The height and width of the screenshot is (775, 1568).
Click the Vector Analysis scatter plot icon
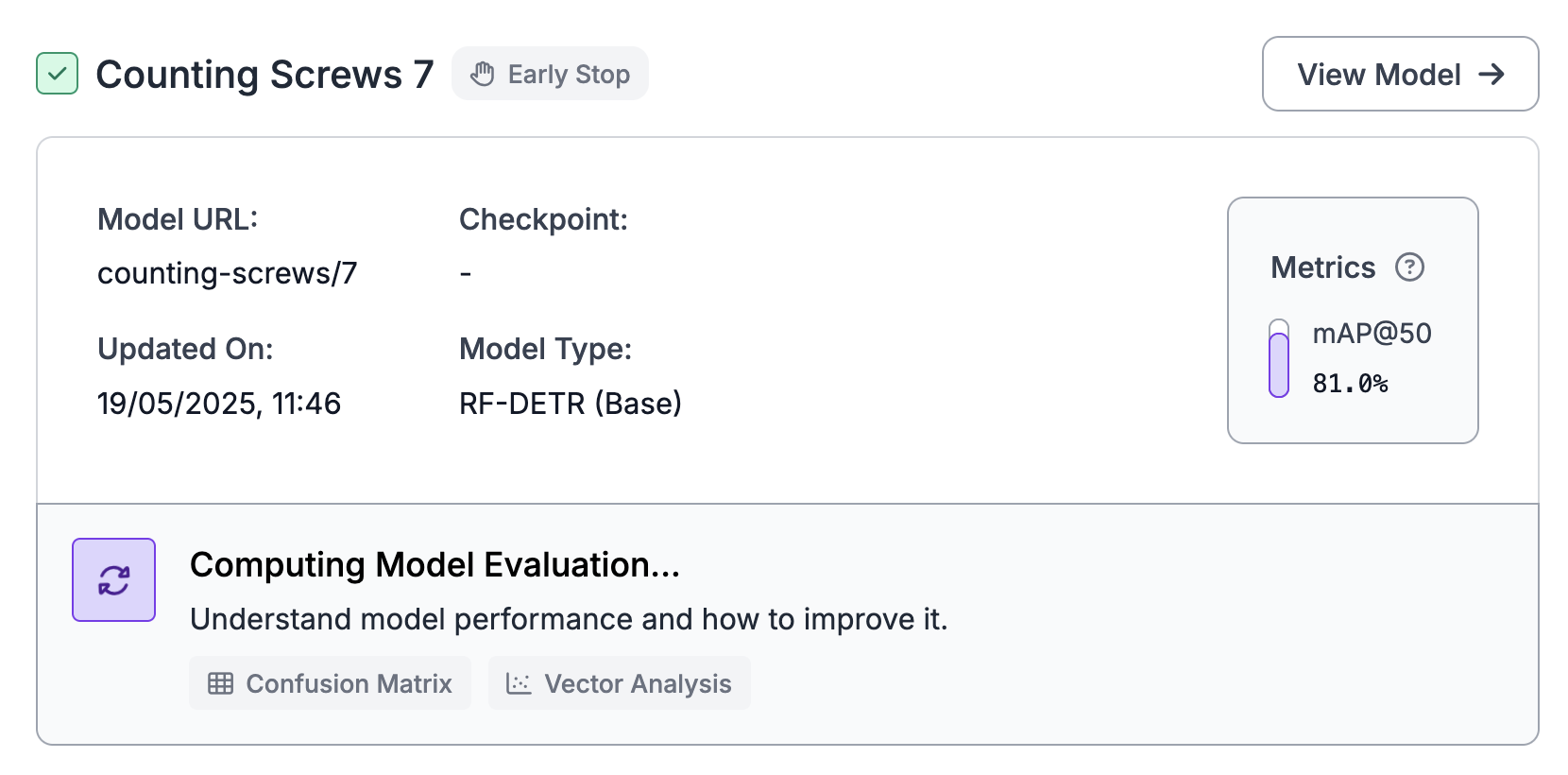[519, 683]
